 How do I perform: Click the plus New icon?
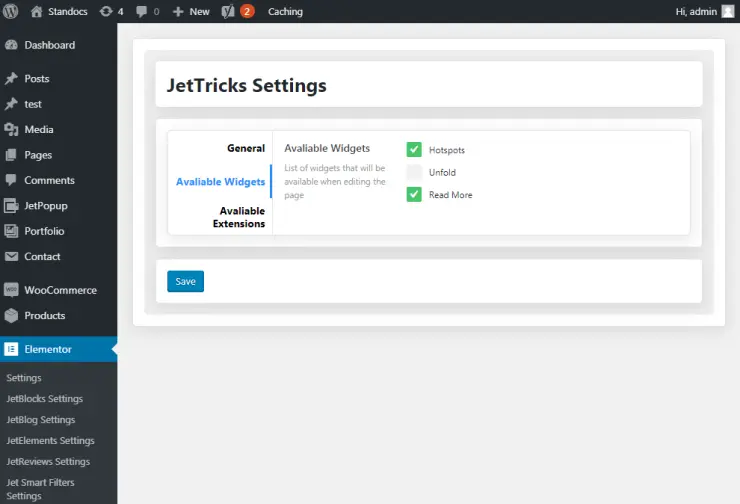pyautogui.click(x=177, y=11)
